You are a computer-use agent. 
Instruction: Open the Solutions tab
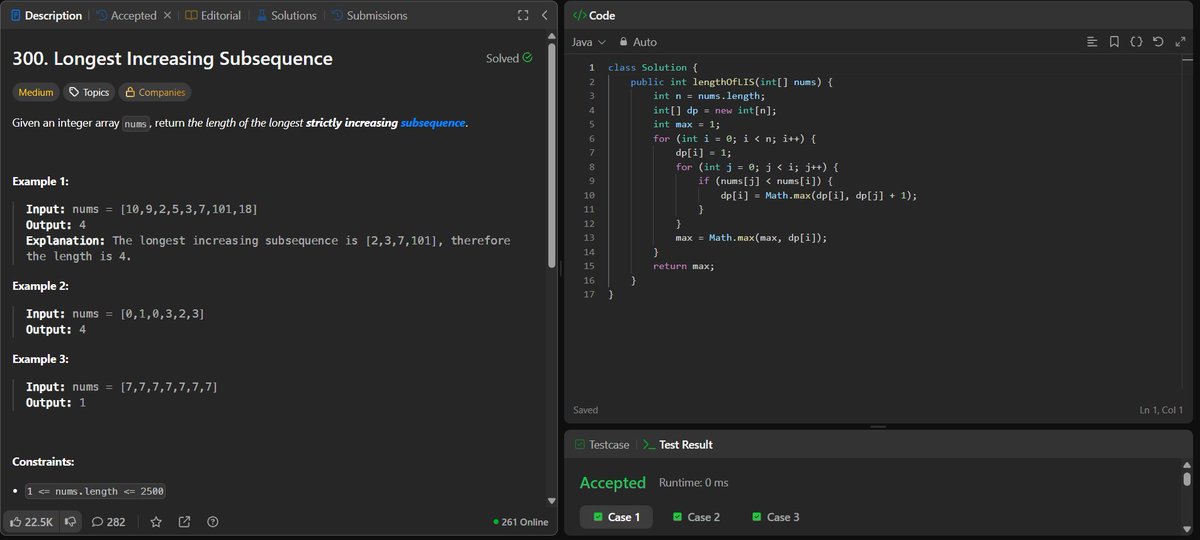tap(286, 16)
